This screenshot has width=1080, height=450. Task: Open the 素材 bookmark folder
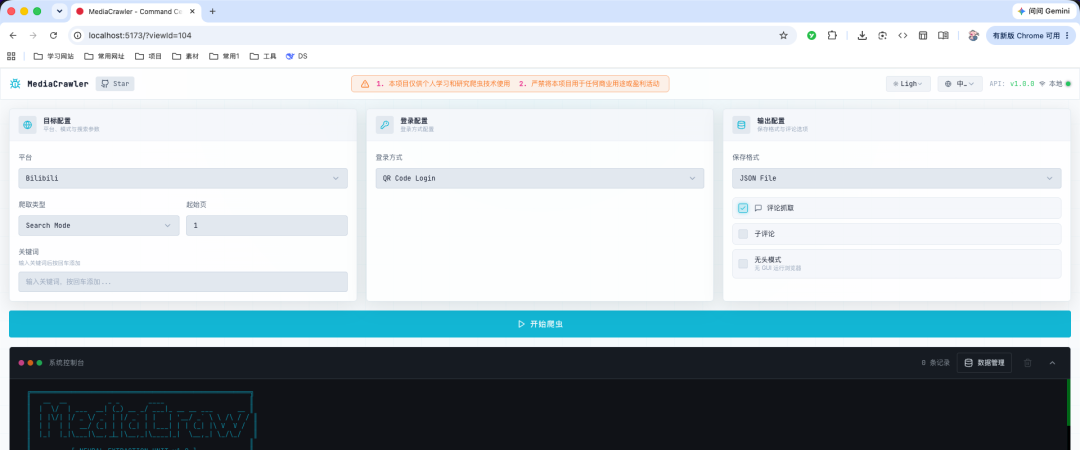click(185, 56)
